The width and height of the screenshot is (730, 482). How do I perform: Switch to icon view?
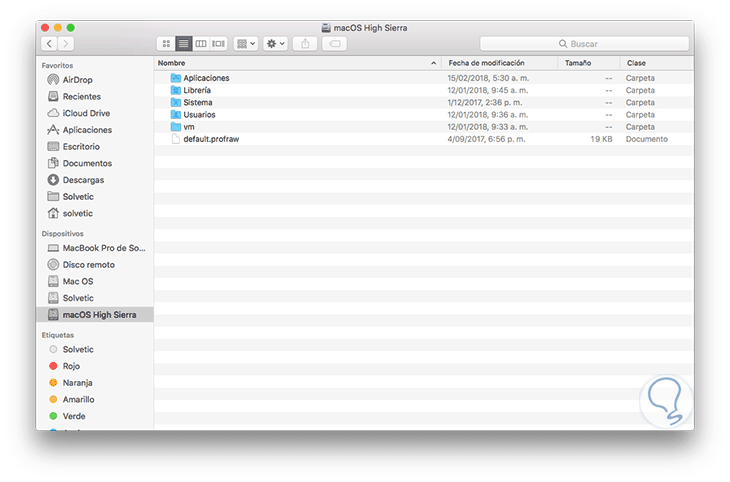coord(166,44)
